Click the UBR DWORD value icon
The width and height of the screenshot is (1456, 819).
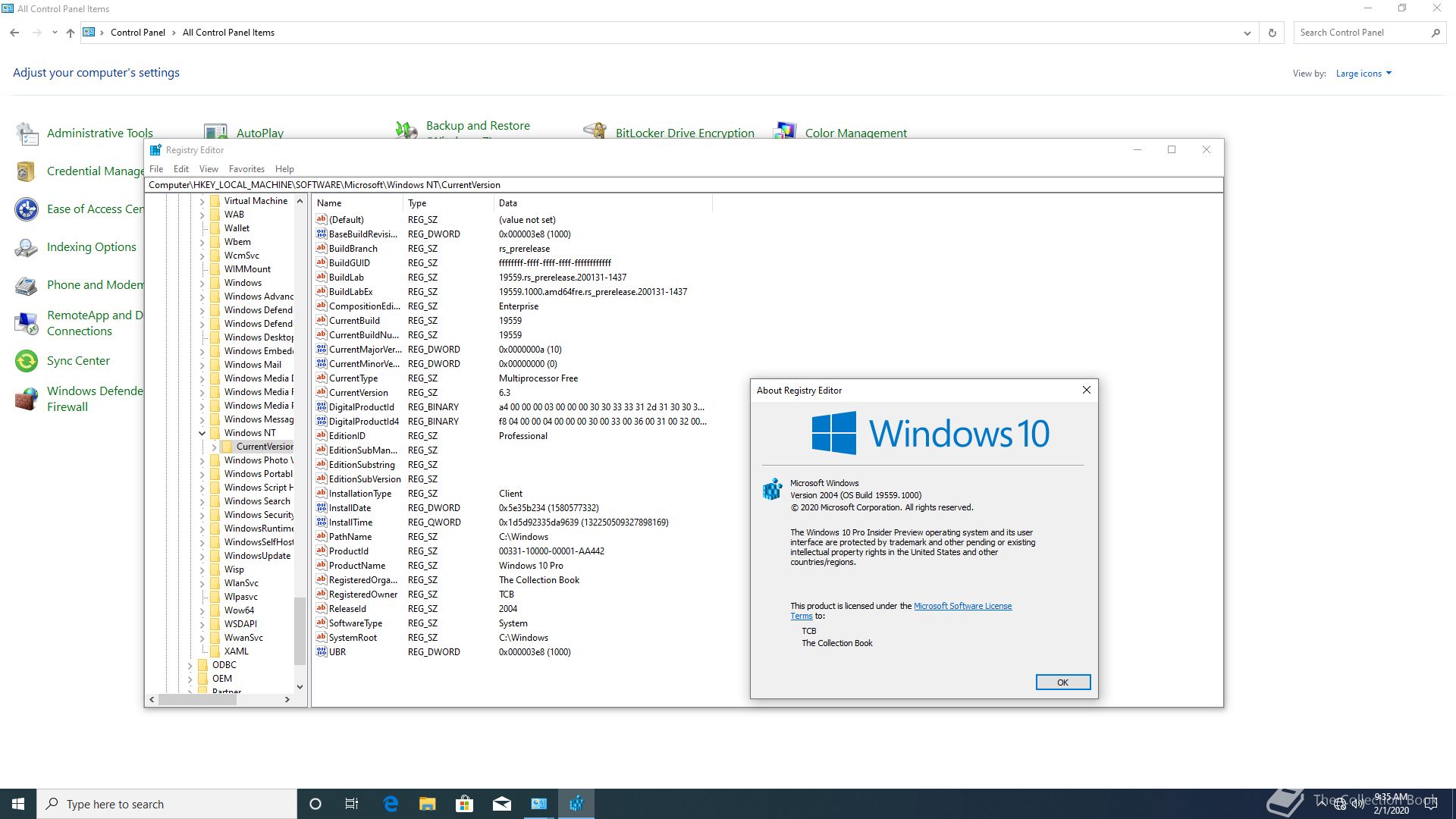point(322,651)
